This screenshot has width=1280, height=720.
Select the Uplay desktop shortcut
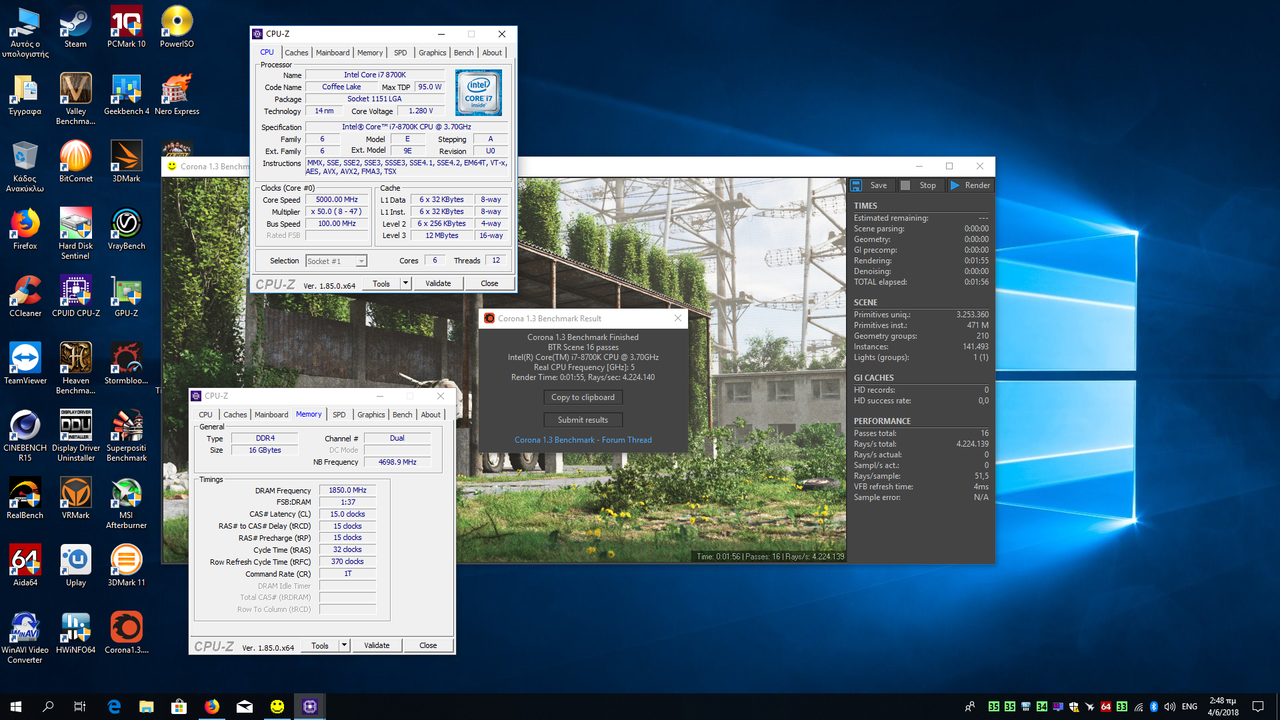pyautogui.click(x=75, y=566)
